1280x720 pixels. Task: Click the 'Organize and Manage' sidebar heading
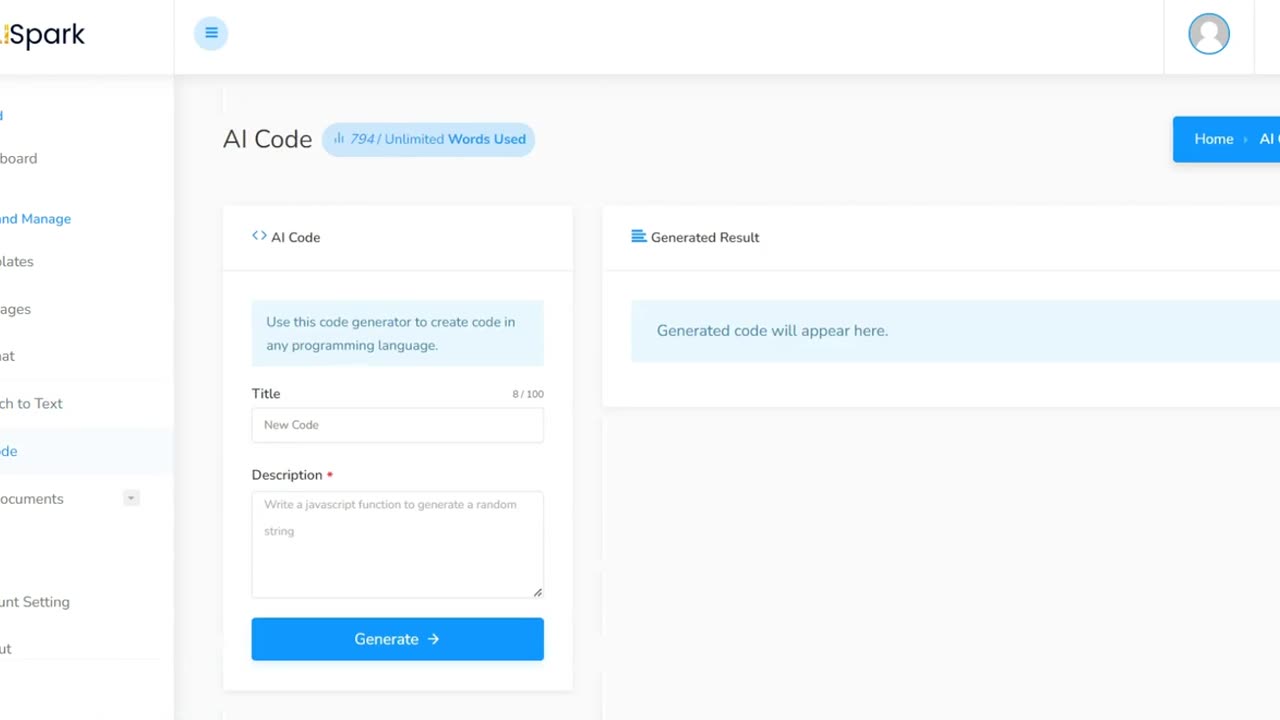(35, 219)
